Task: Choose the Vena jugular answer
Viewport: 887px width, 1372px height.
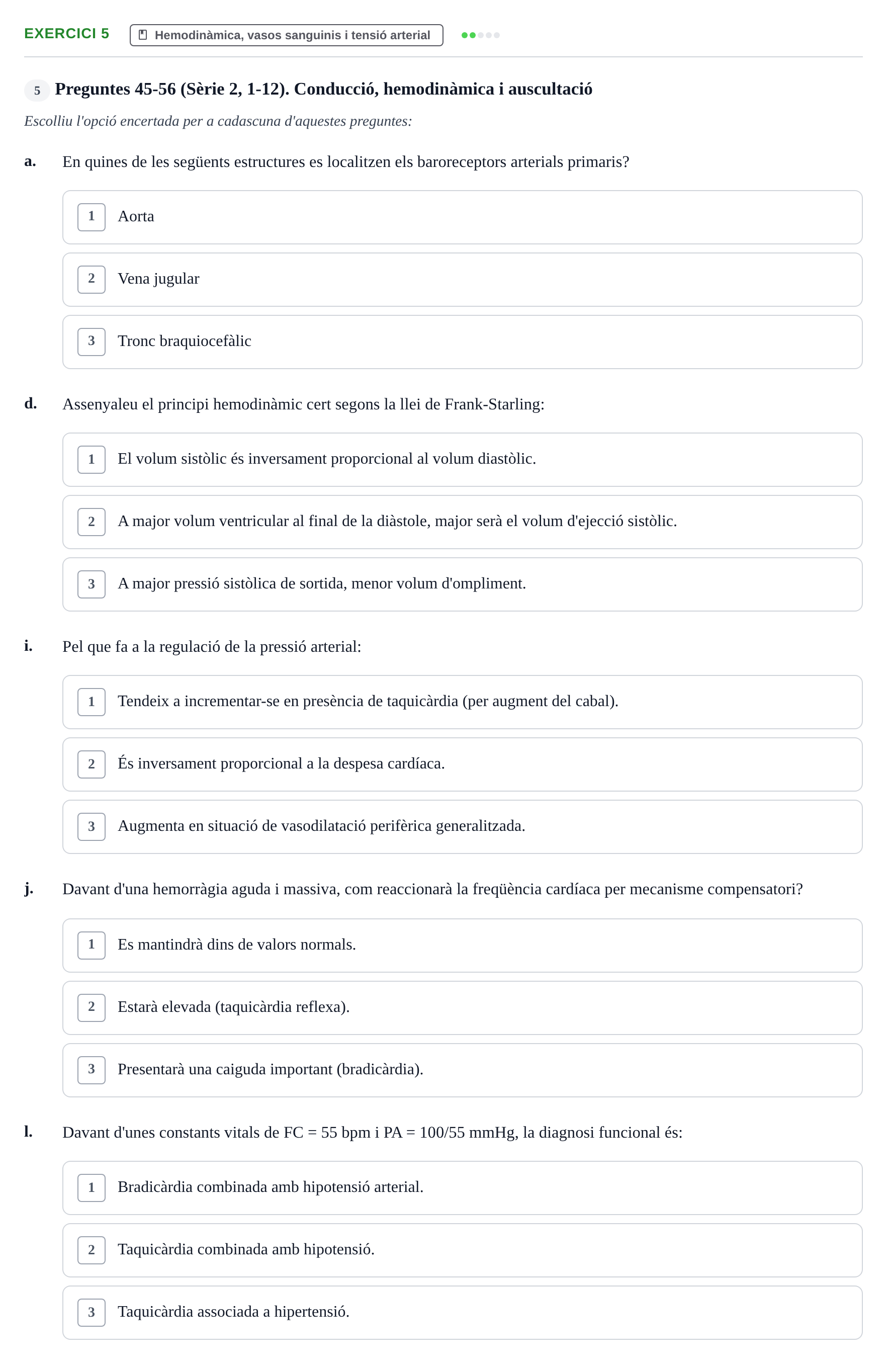Action: [x=462, y=279]
